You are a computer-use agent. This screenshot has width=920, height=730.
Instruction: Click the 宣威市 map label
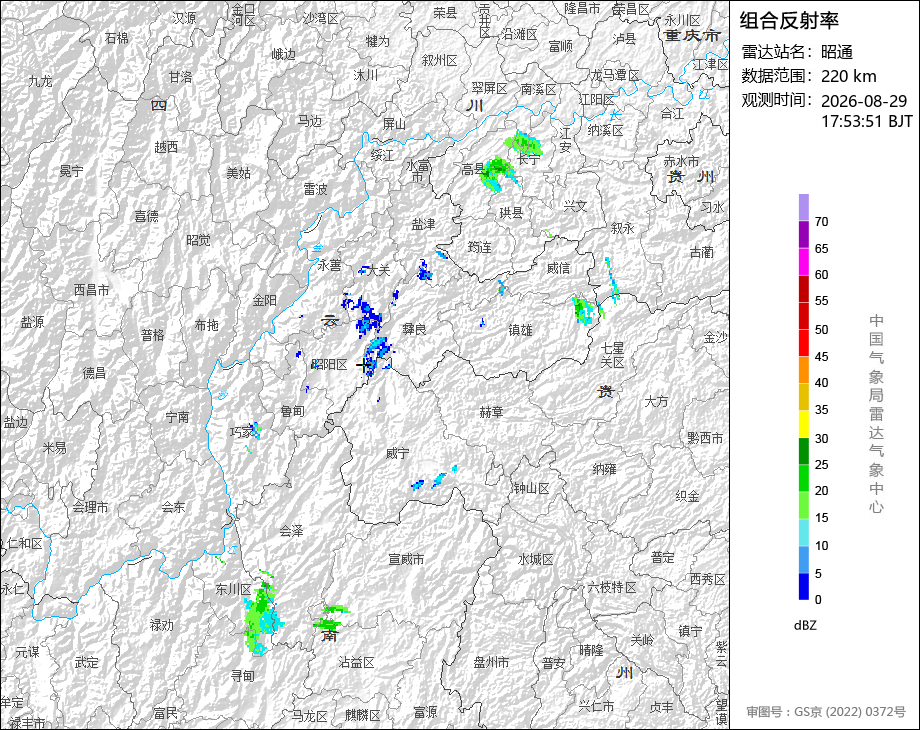pyautogui.click(x=406, y=559)
